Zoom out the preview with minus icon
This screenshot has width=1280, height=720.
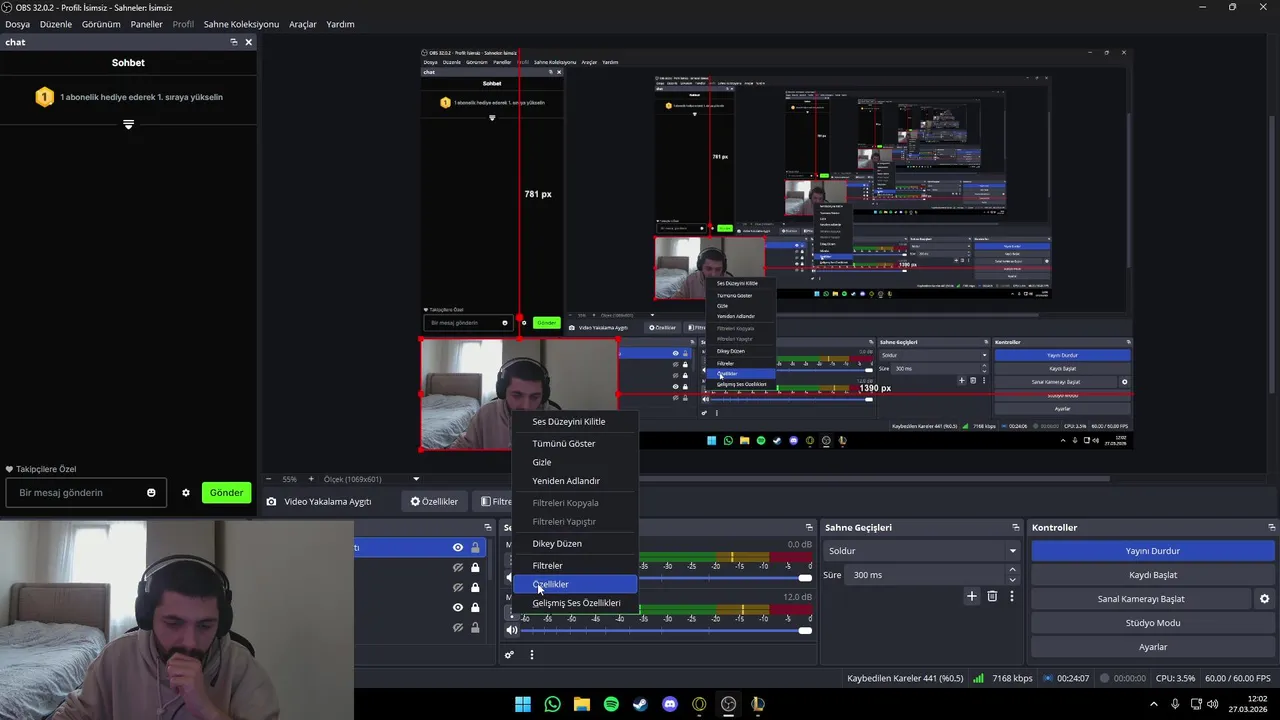(x=268, y=479)
